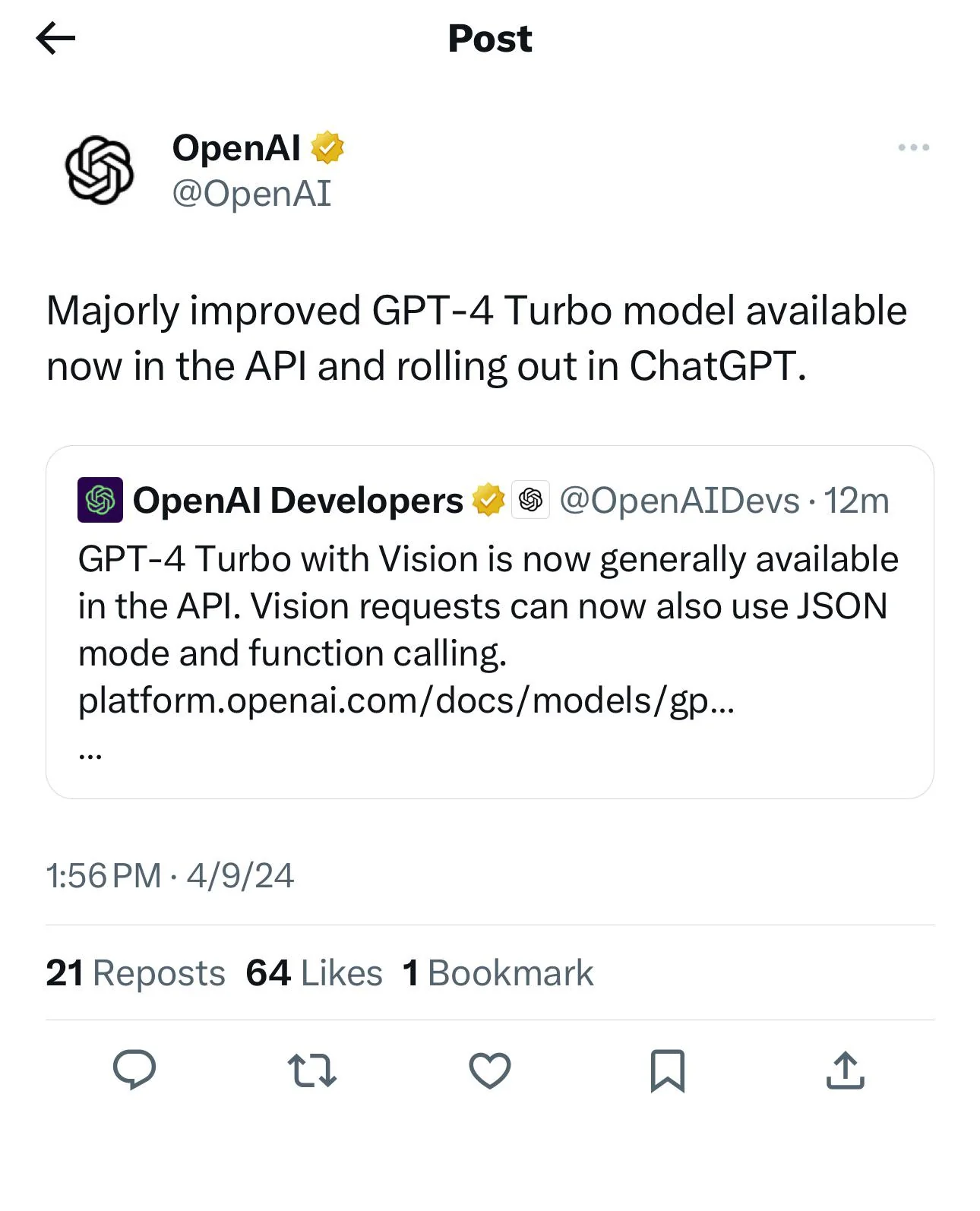Tap the reply speech bubble icon
Image resolution: width=980 pixels, height=1211 pixels.
pyautogui.click(x=134, y=1070)
